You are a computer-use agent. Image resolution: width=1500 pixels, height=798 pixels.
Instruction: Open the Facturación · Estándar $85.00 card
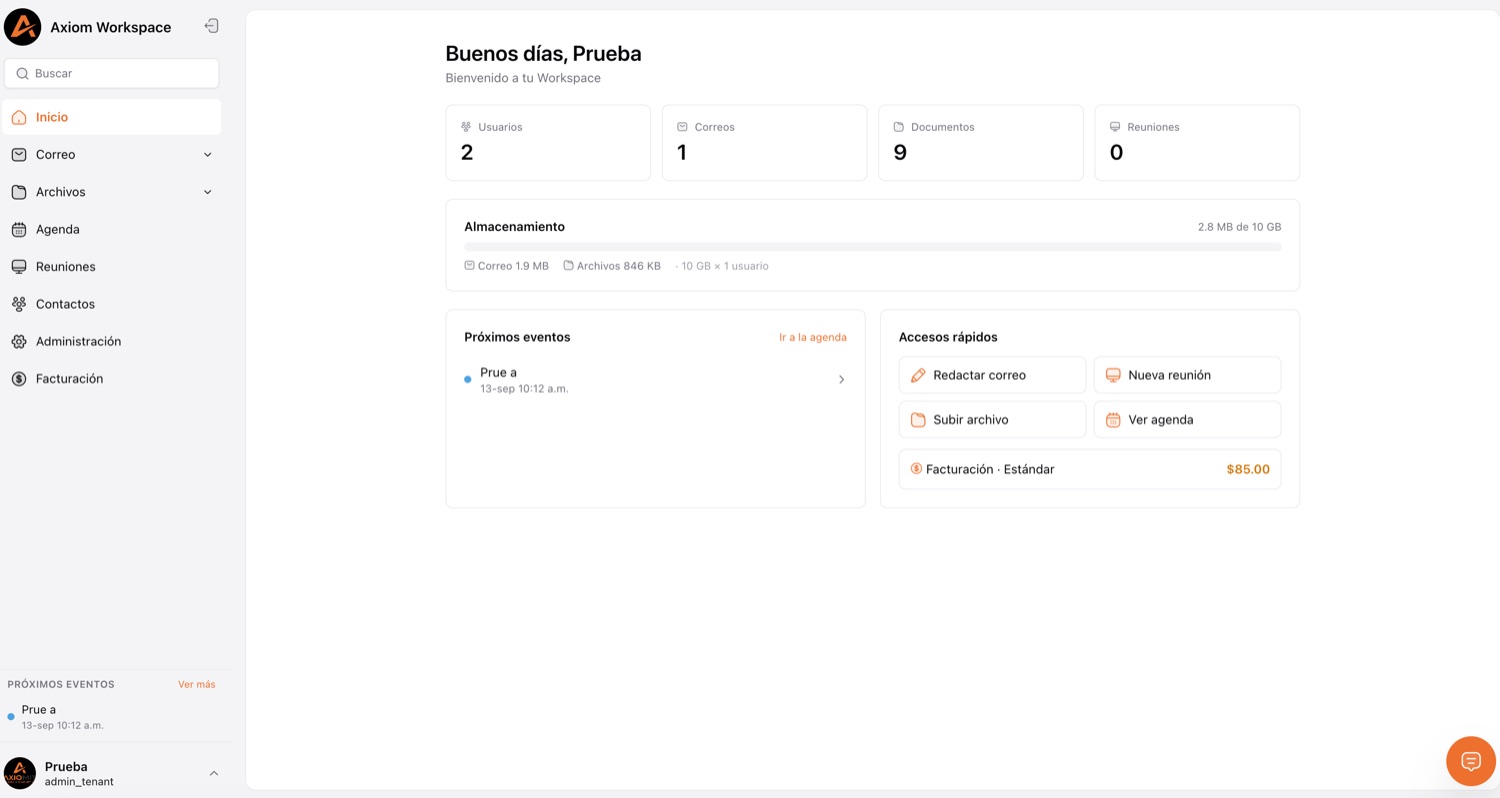1090,469
